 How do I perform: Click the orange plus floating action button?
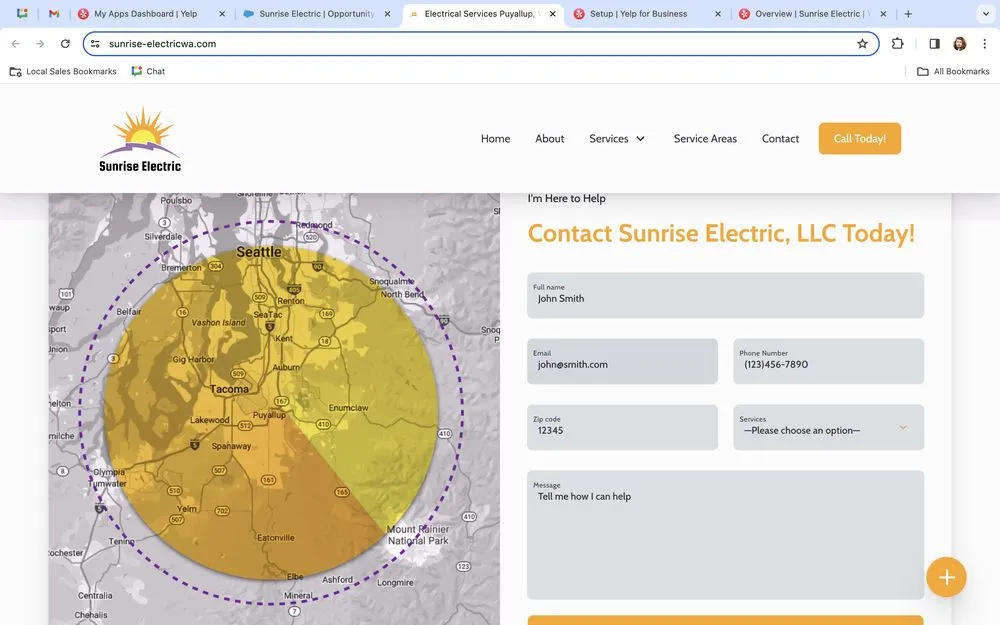tap(946, 577)
